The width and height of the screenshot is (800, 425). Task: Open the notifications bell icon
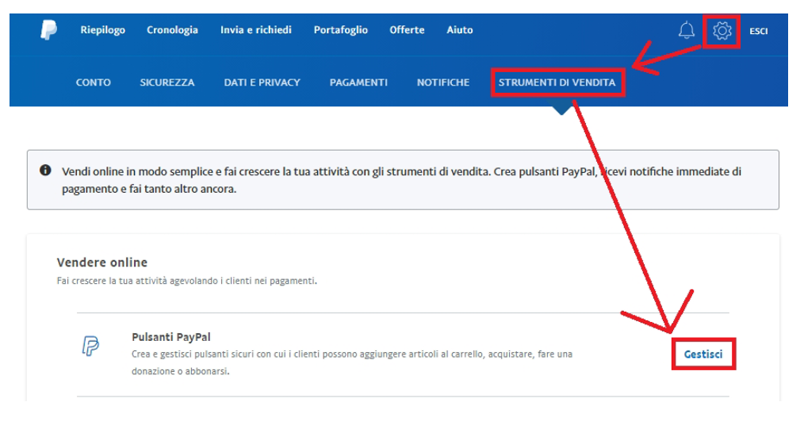(686, 30)
